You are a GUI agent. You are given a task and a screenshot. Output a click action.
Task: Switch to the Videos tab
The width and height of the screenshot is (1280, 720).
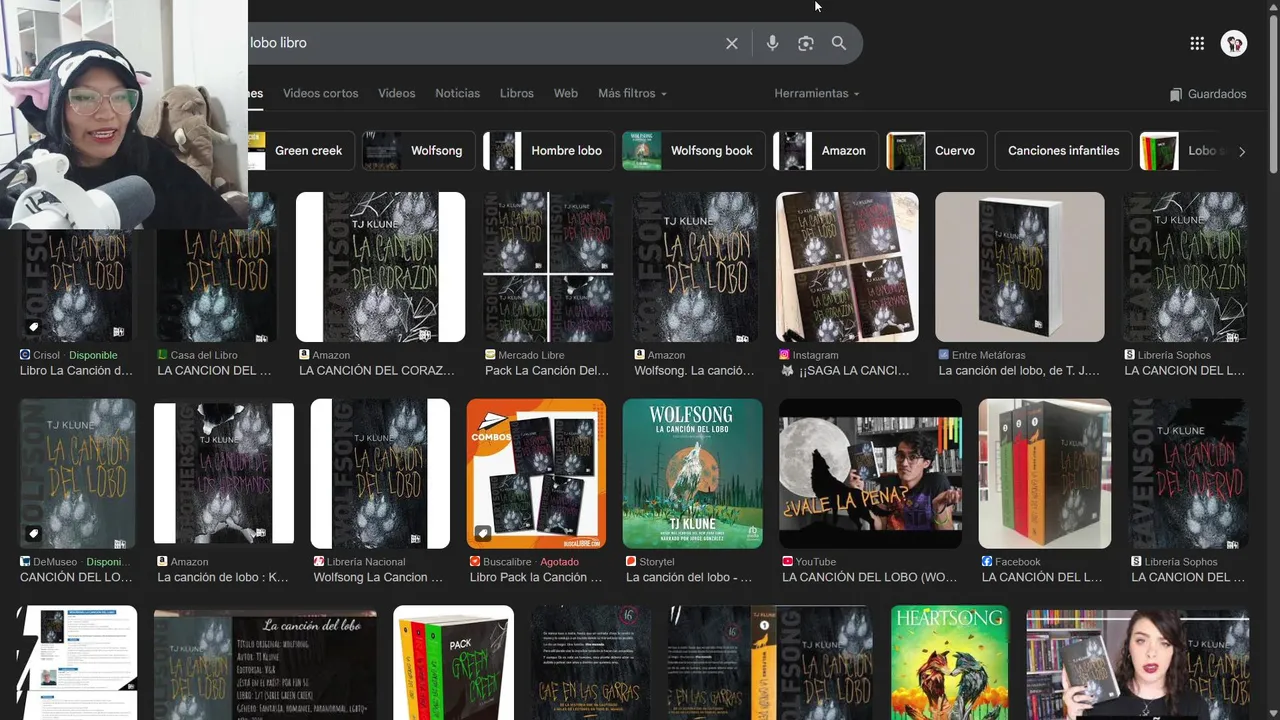(396, 93)
